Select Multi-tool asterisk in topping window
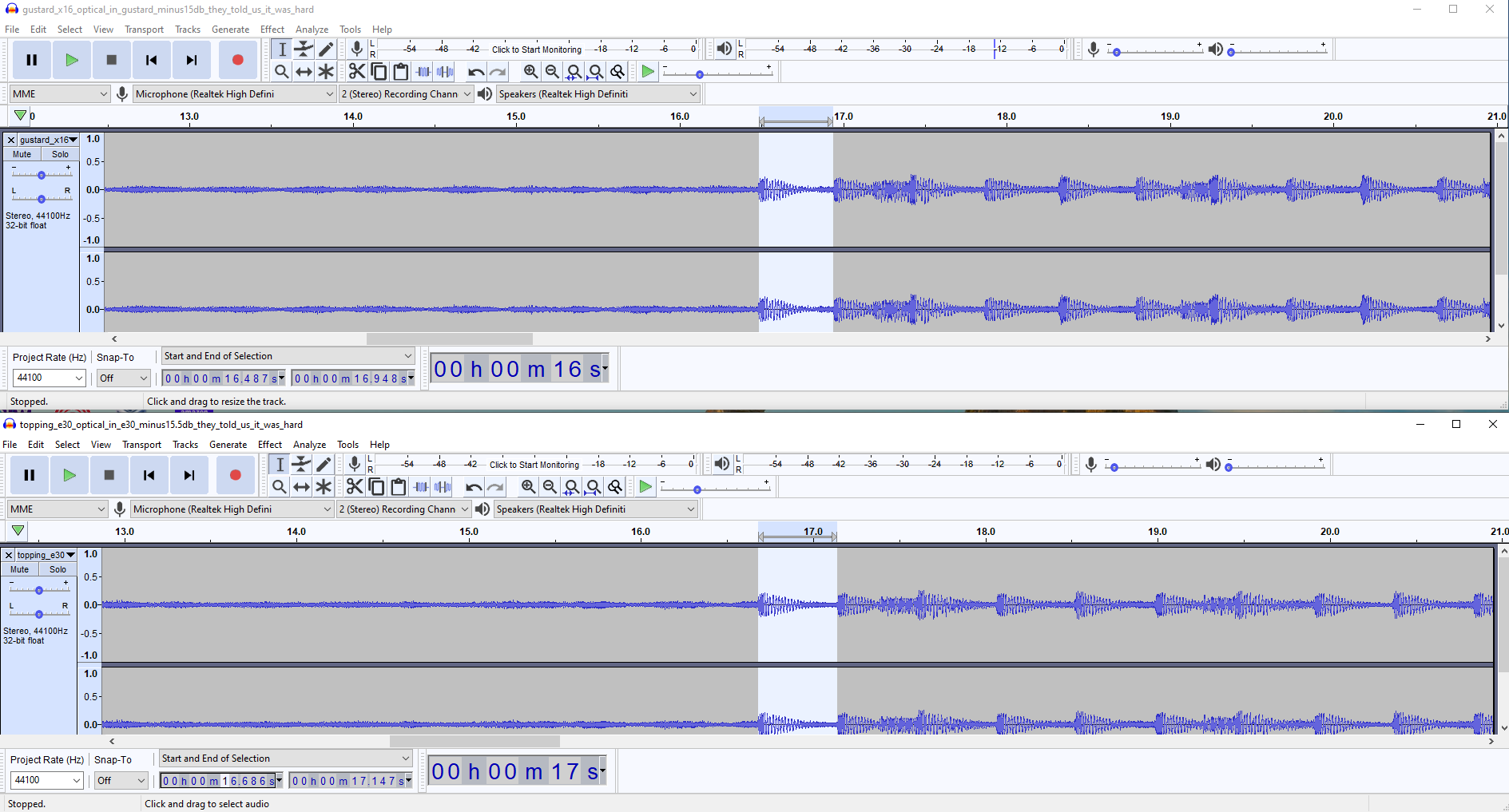Viewport: 1509px width, 812px height. [324, 487]
